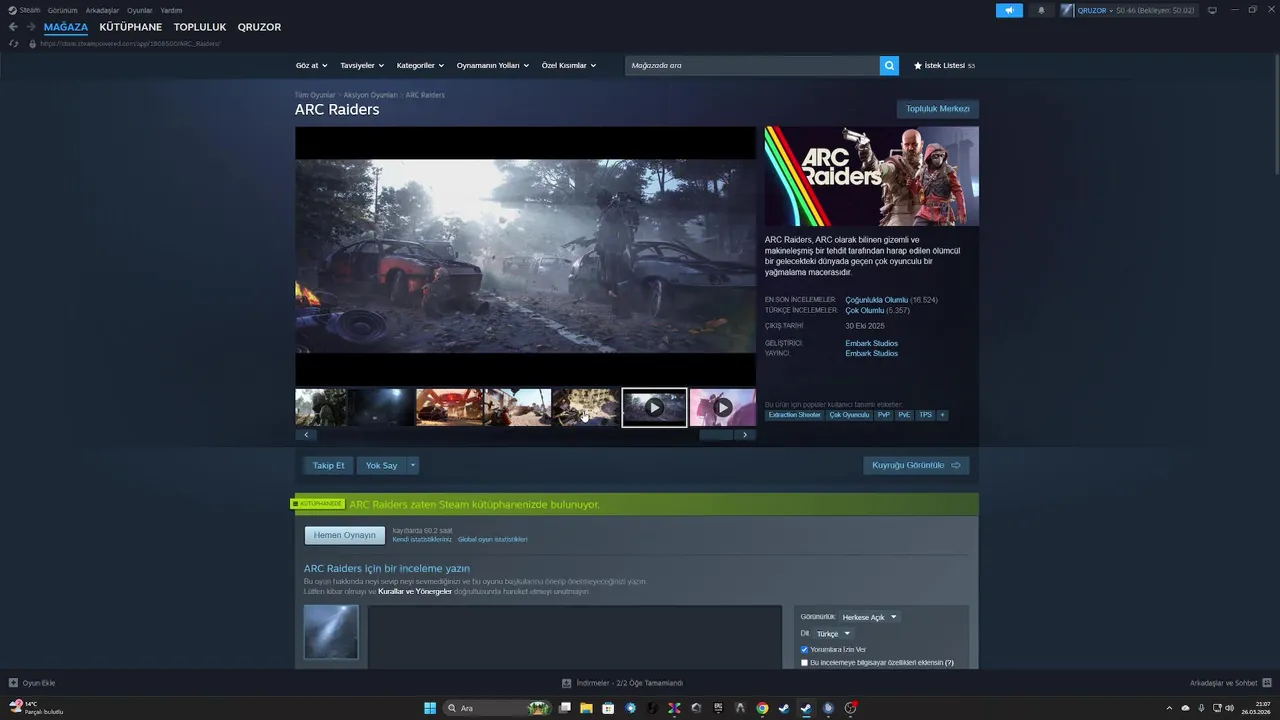1280x720 pixels.
Task: Open Aksiyon Oyunları breadcrumb link
Action: (x=371, y=95)
